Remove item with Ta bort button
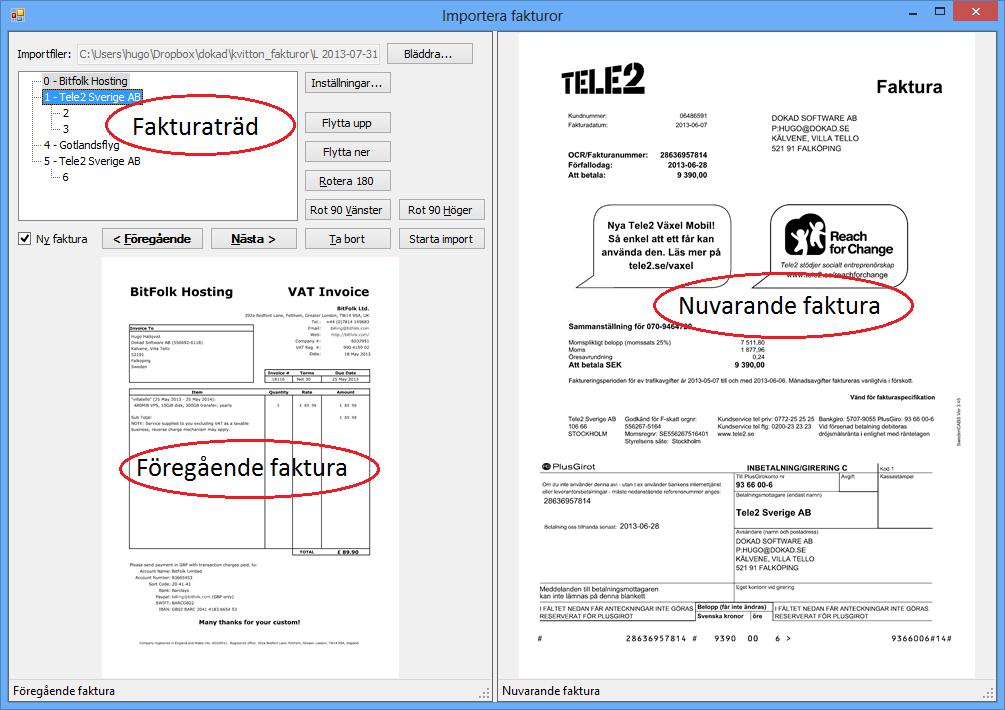The height and width of the screenshot is (710, 1005). [347, 238]
